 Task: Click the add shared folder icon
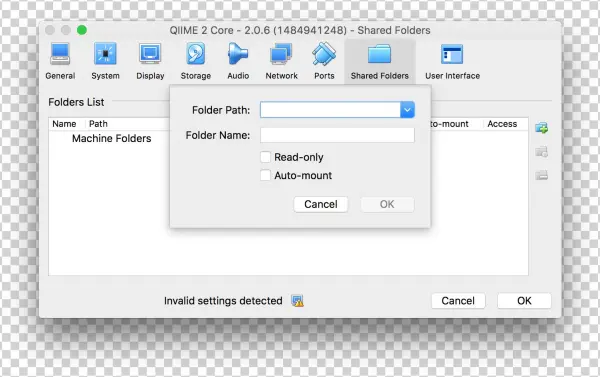pos(541,128)
